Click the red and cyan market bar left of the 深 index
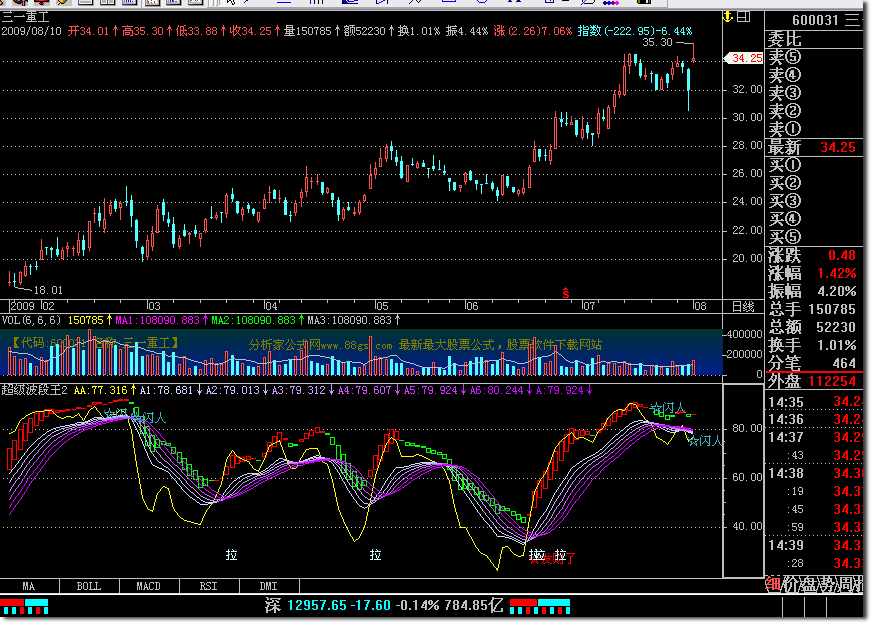Screen dimensions: 873x624 (x=24, y=606)
